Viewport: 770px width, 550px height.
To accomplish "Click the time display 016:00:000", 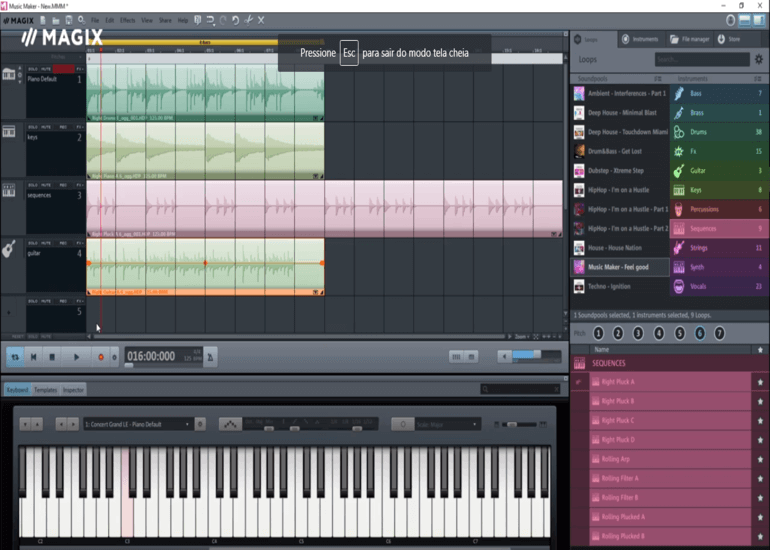I will 151,356.
